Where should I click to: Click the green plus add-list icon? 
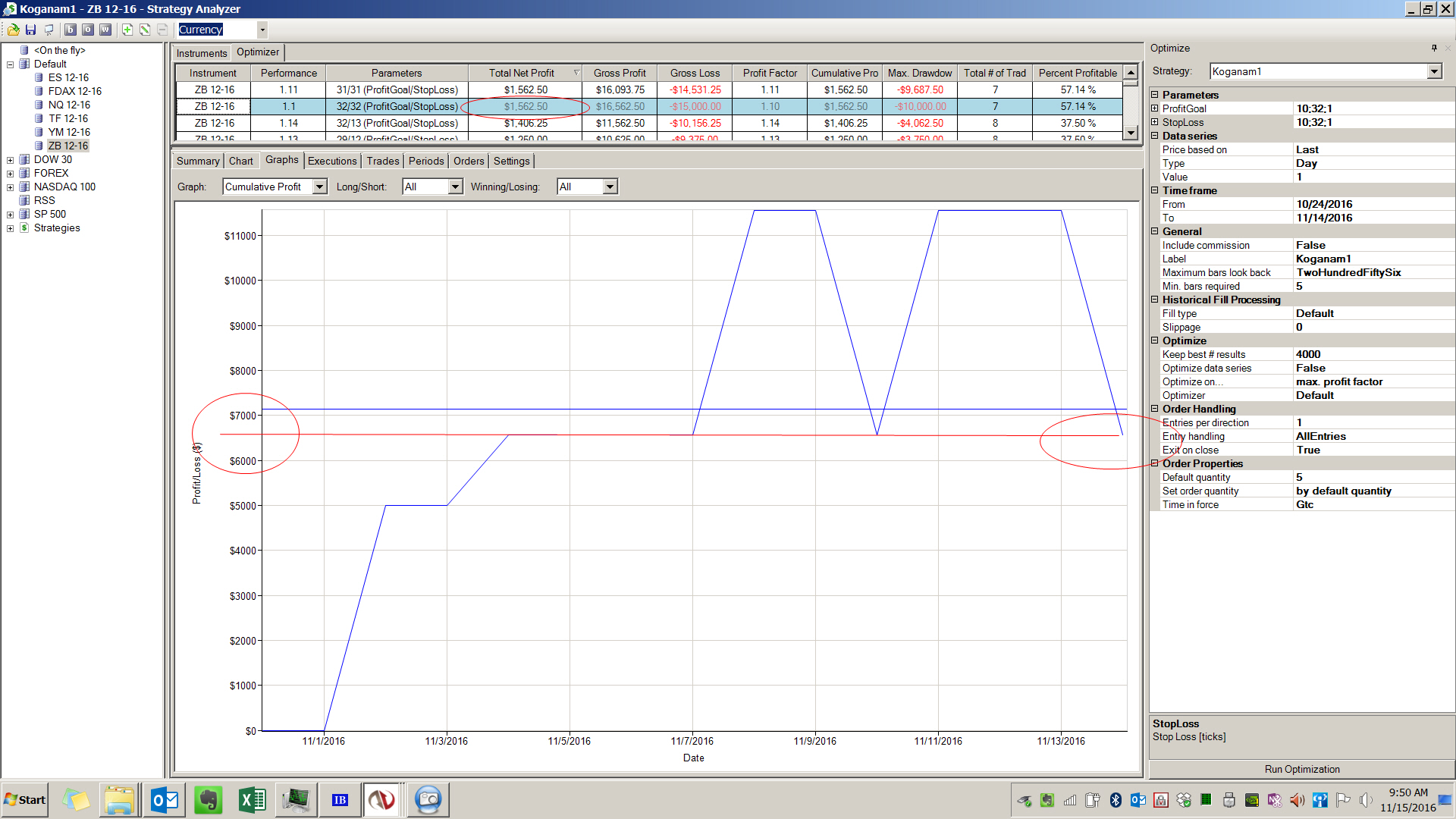127,30
